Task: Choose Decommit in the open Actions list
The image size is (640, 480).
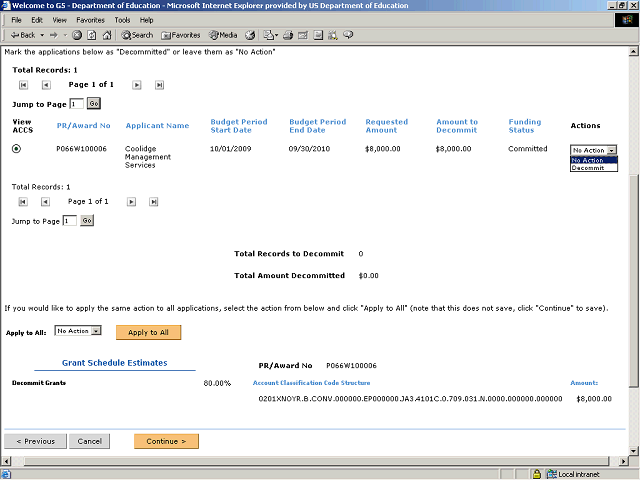Action: [x=593, y=168]
